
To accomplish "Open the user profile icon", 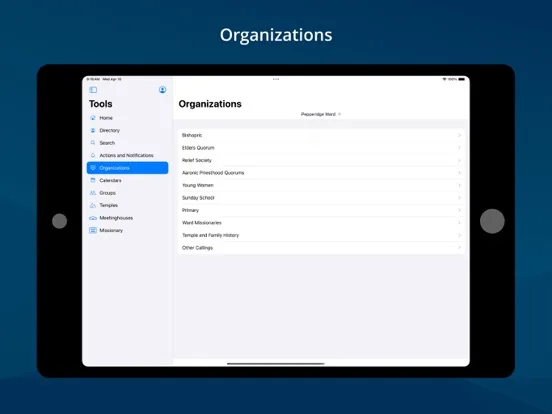I will click(x=162, y=90).
